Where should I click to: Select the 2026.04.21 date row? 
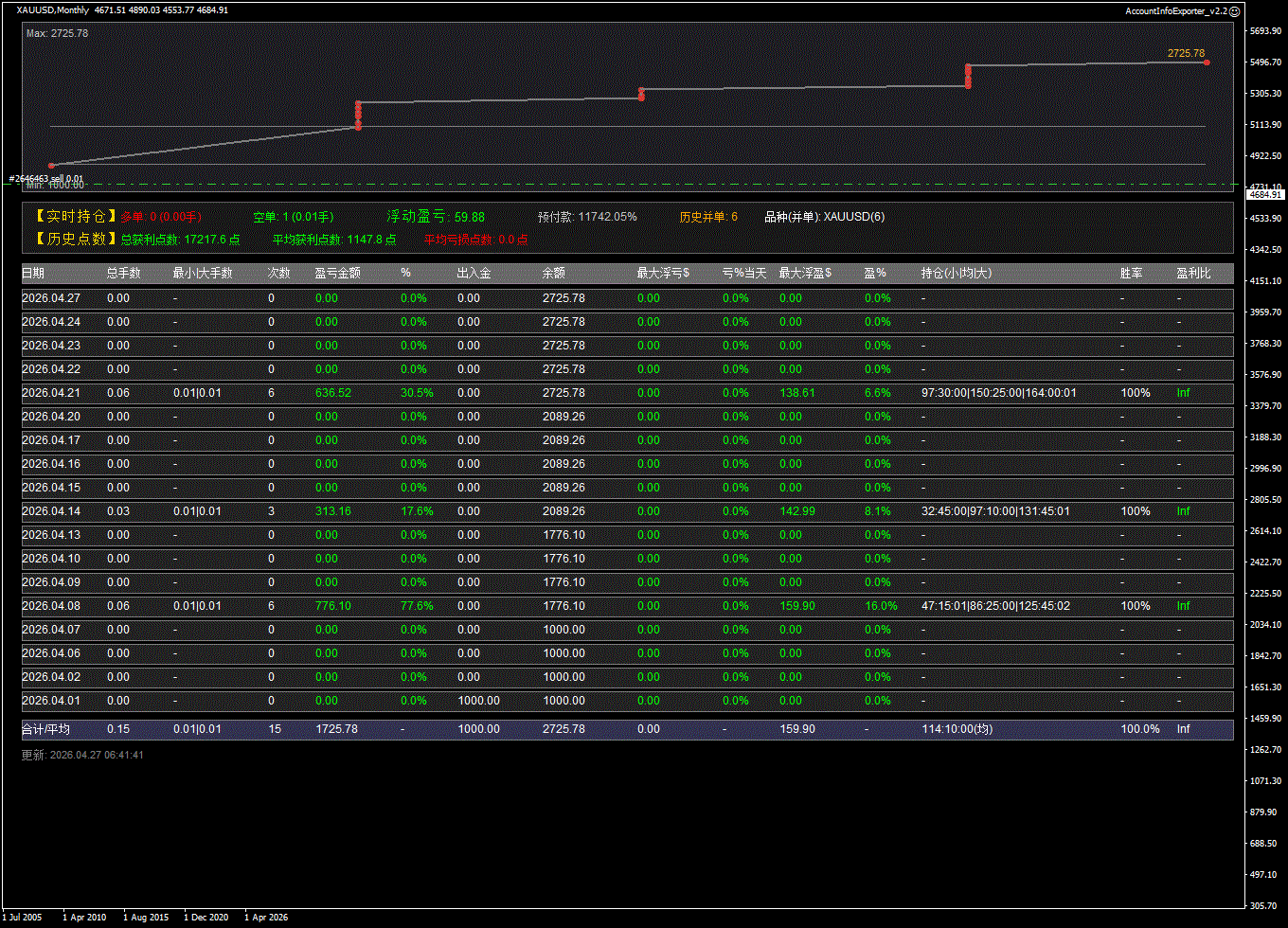51,393
